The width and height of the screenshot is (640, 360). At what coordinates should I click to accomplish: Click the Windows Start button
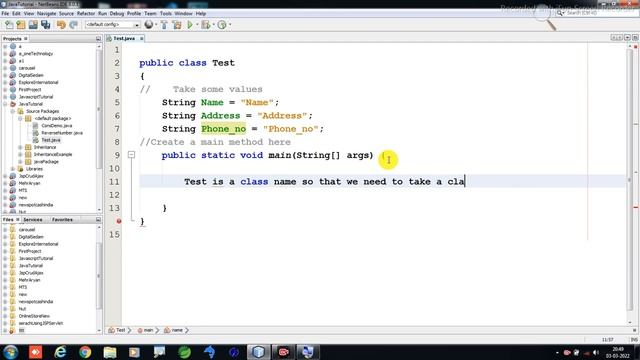tap(11, 352)
